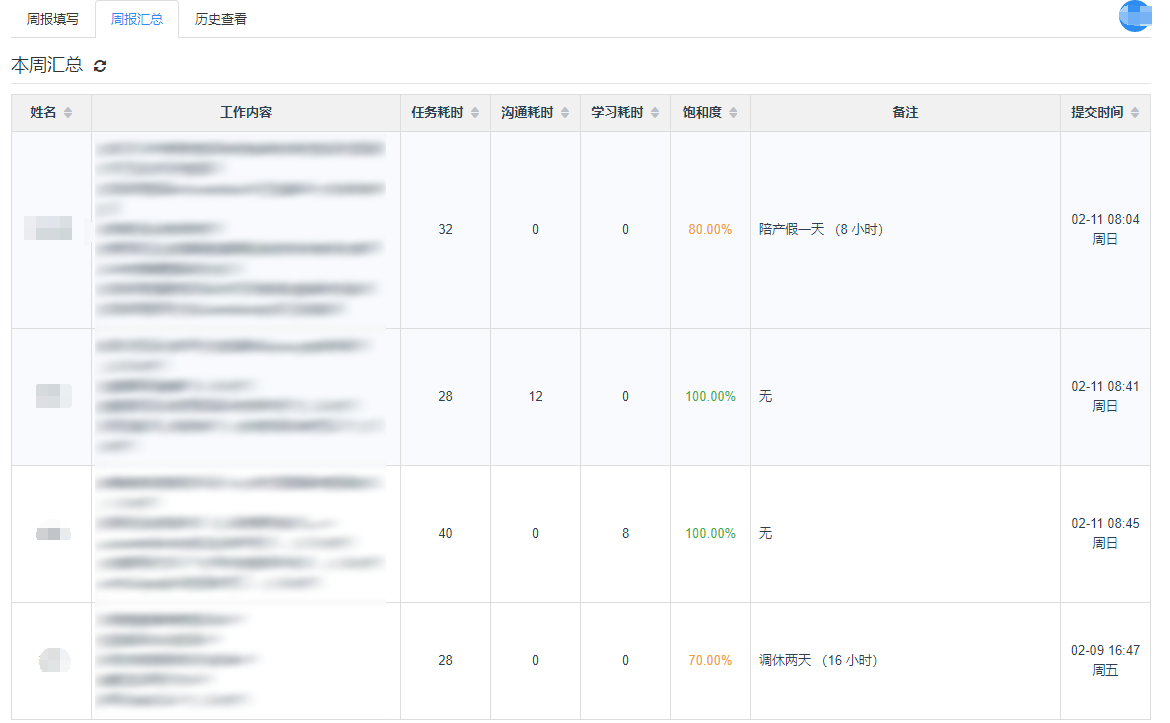1170x723 pixels.
Task: Click the 70.00% saturation value
Action: pos(709,661)
